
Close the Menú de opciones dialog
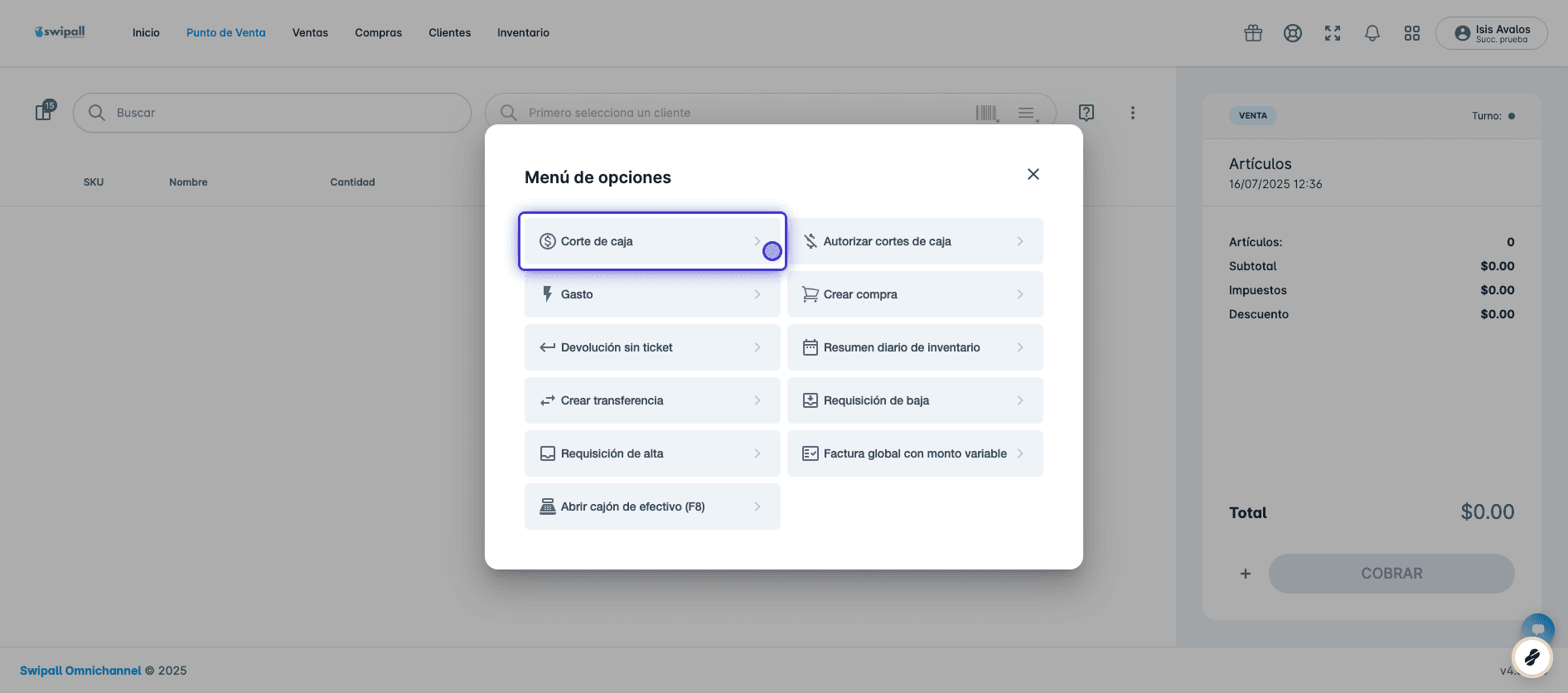tap(1033, 174)
